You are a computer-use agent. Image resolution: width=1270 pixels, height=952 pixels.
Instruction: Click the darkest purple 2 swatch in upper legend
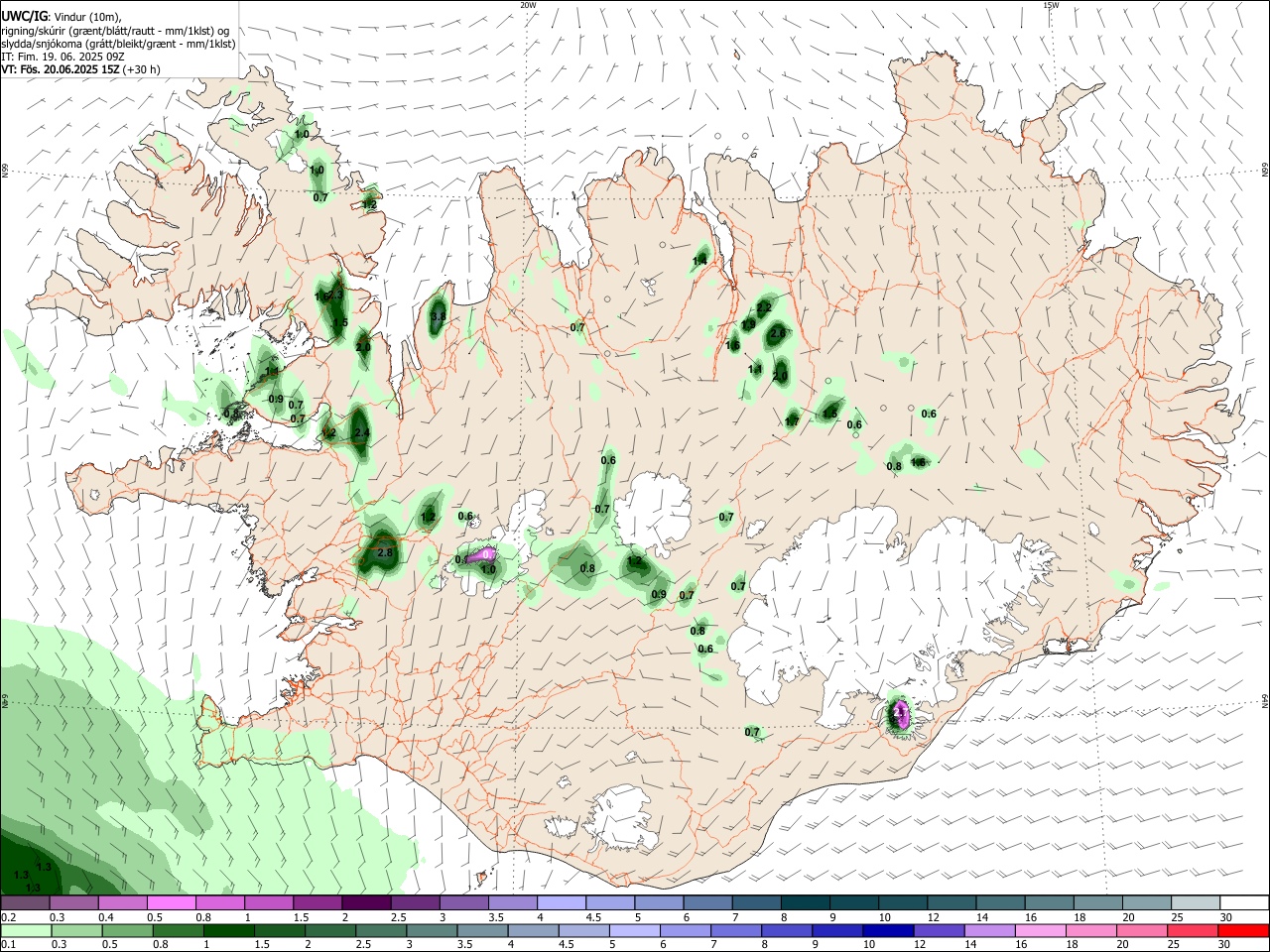click(x=365, y=903)
